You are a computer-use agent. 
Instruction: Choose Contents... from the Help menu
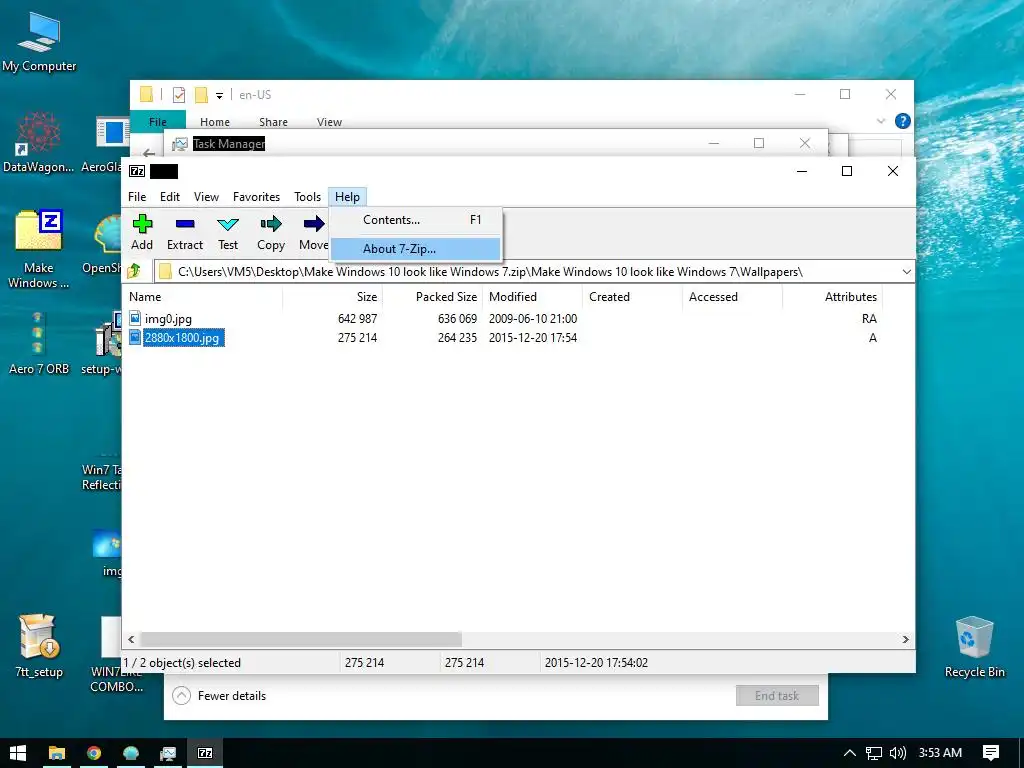416,220
